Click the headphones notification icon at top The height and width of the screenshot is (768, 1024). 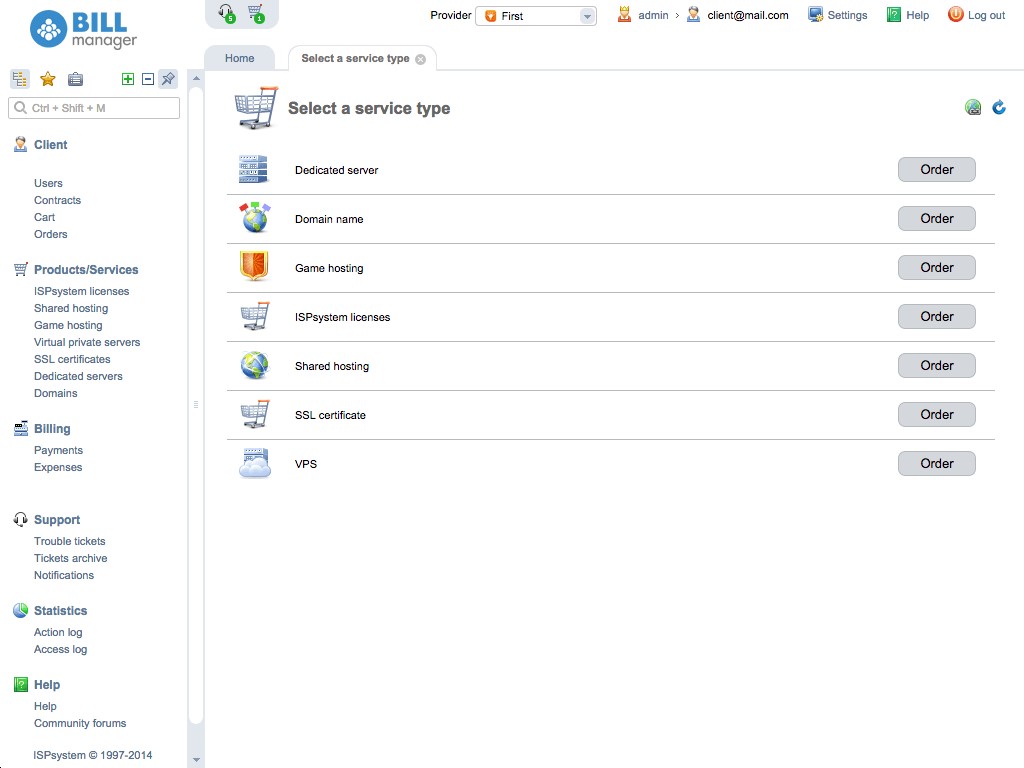click(224, 10)
